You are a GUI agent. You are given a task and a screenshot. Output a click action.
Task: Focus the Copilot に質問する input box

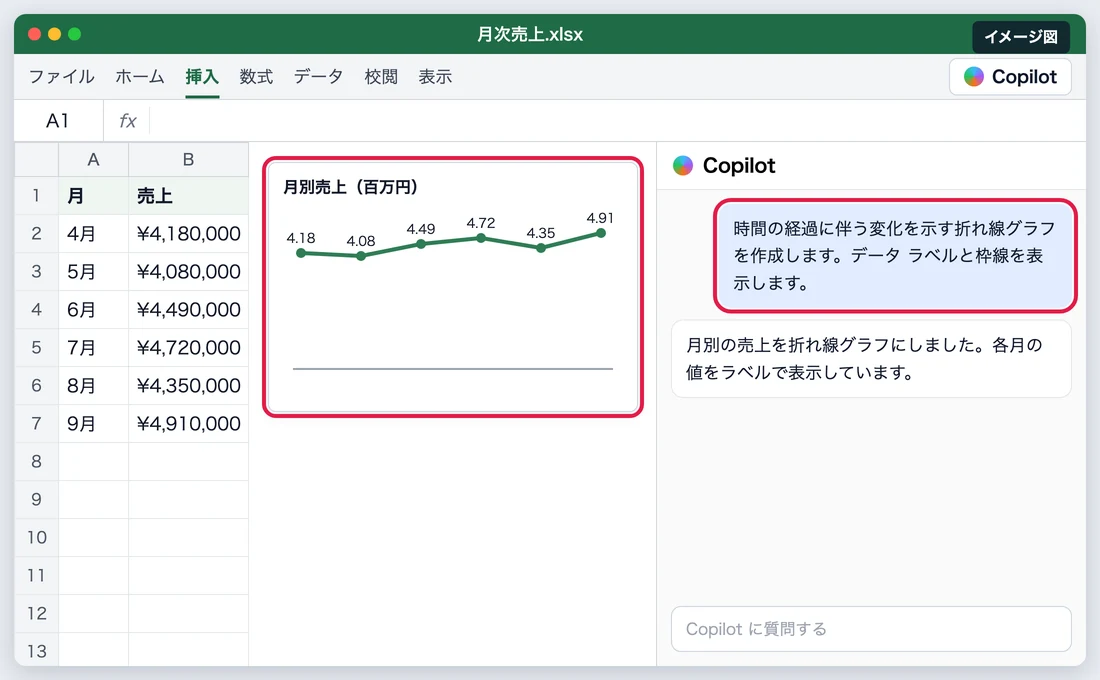pos(871,629)
